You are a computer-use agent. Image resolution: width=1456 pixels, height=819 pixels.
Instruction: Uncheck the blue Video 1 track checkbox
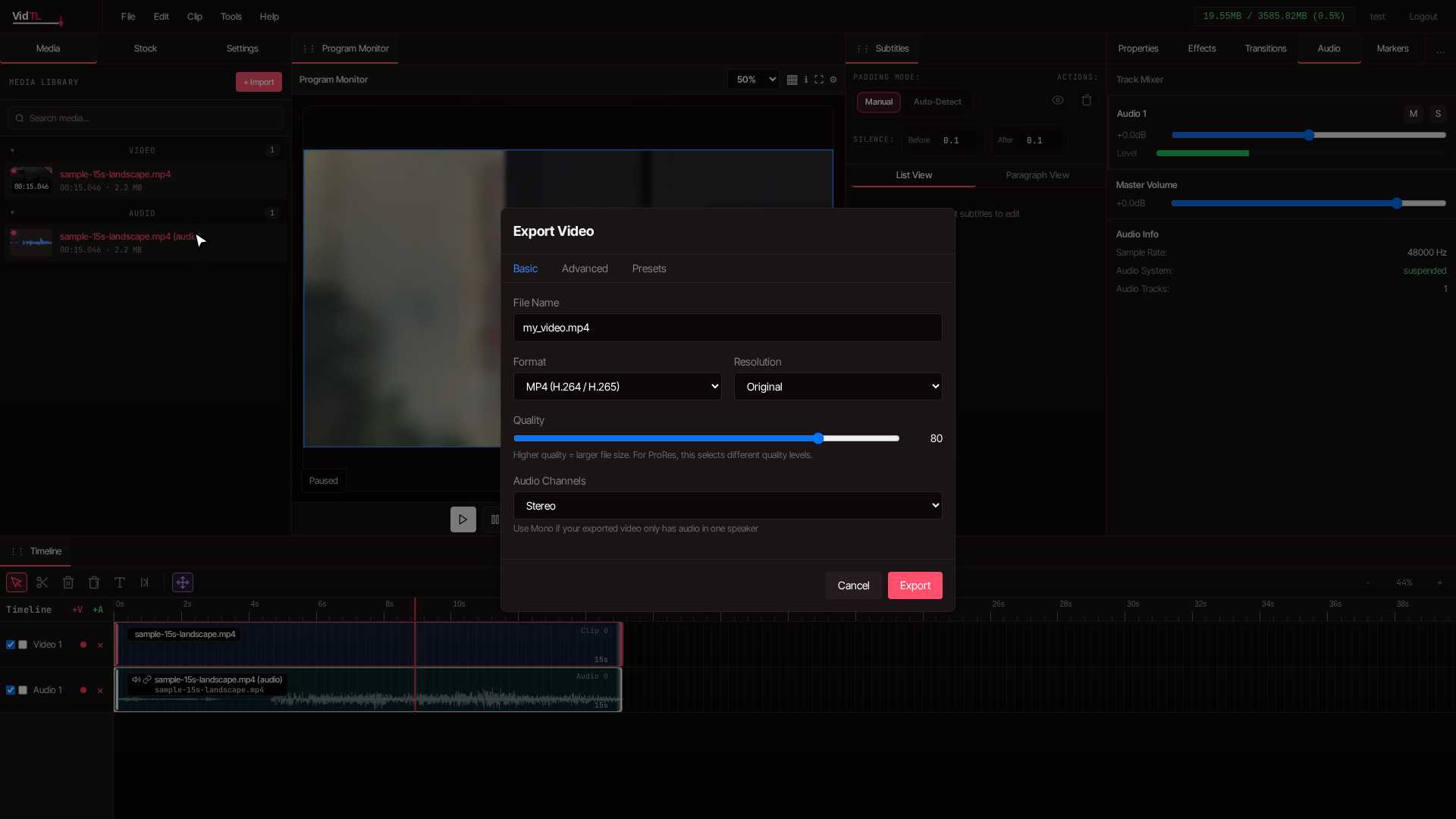click(x=11, y=645)
